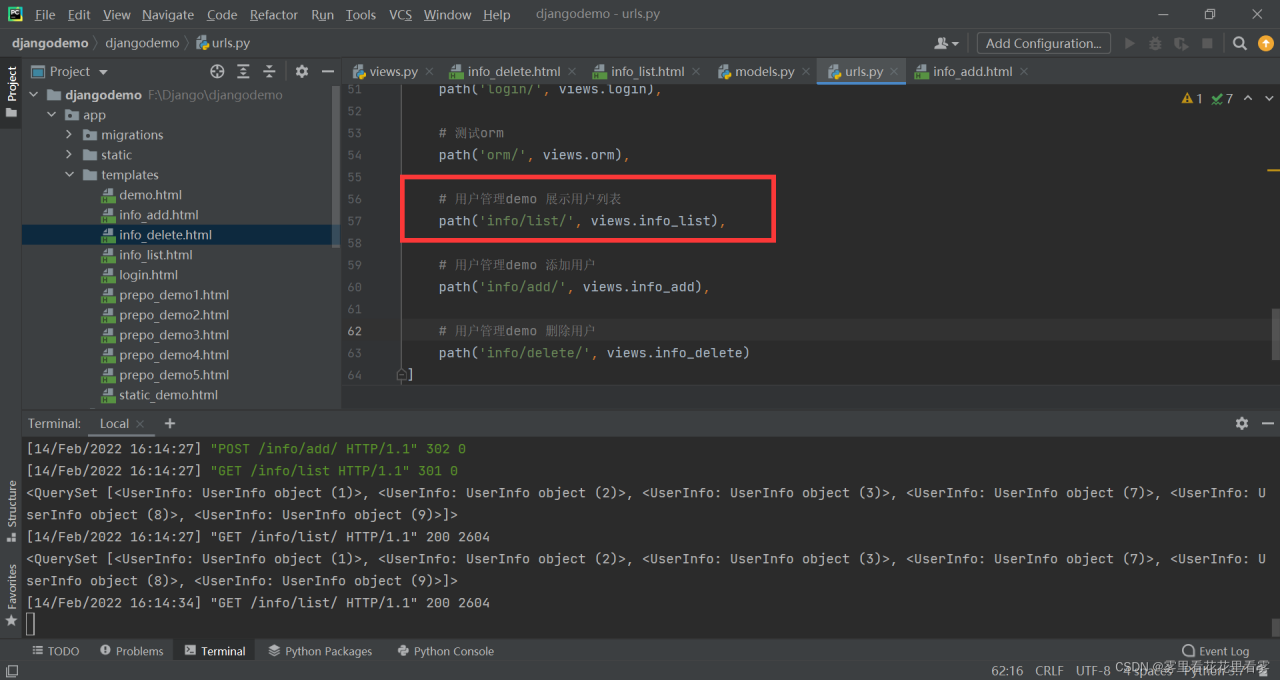Open the TODO tool window
Viewport: 1280px width, 680px height.
click(54, 651)
